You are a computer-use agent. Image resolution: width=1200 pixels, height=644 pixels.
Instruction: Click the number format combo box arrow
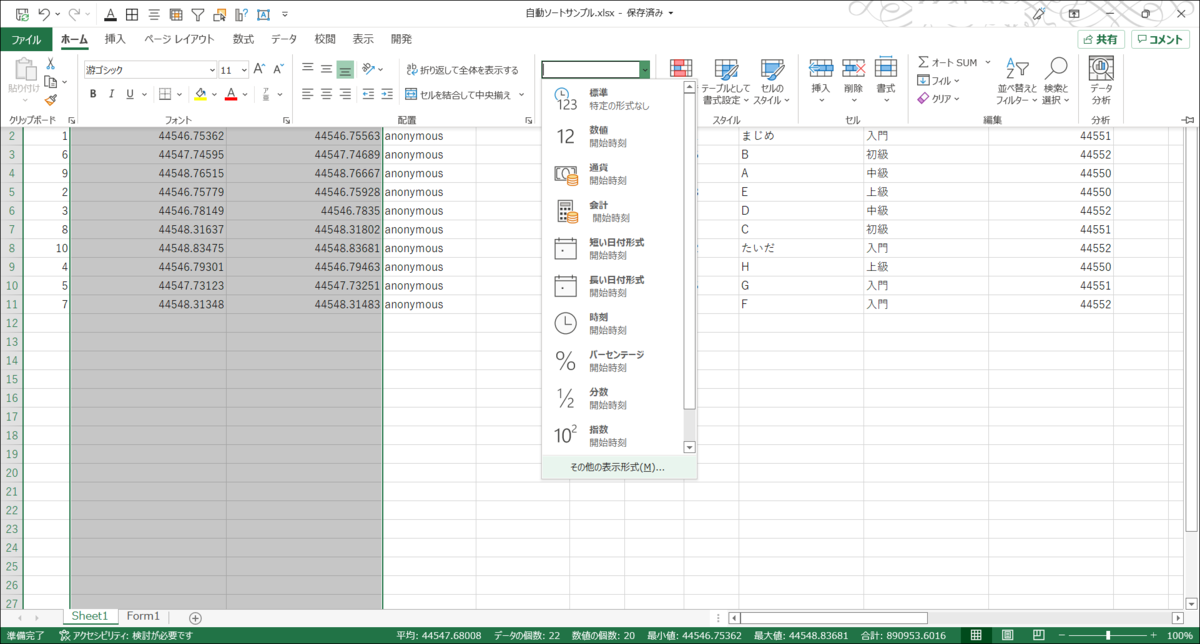(x=645, y=70)
